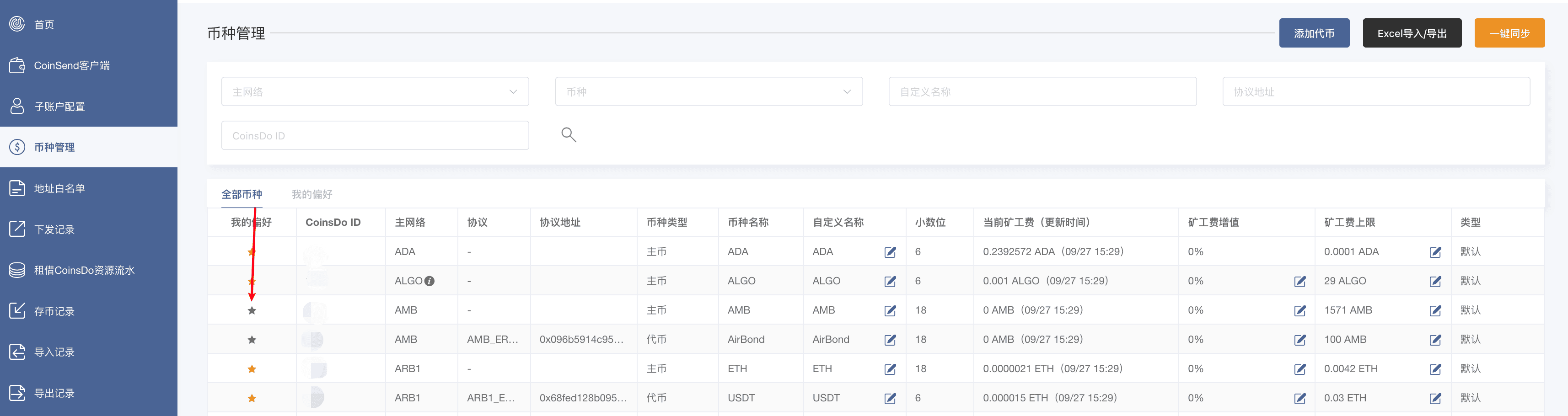Switch to 我的偏好 tab
The height and width of the screenshot is (416, 1568).
[311, 194]
